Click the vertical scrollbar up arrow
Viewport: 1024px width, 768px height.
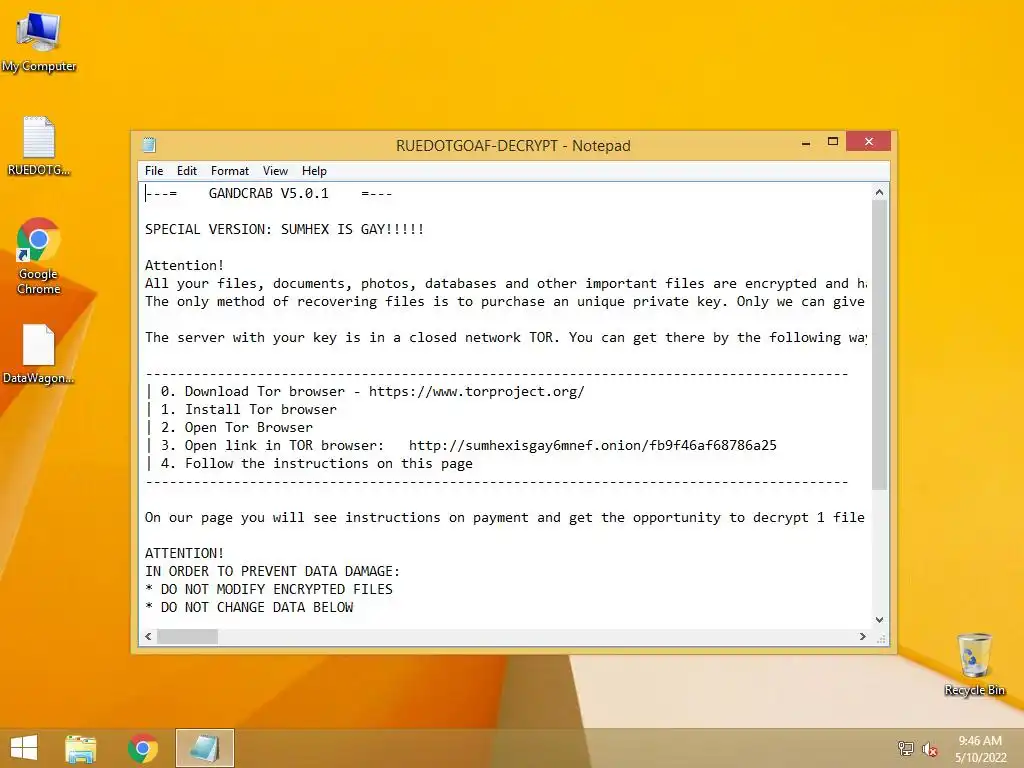coord(879,192)
